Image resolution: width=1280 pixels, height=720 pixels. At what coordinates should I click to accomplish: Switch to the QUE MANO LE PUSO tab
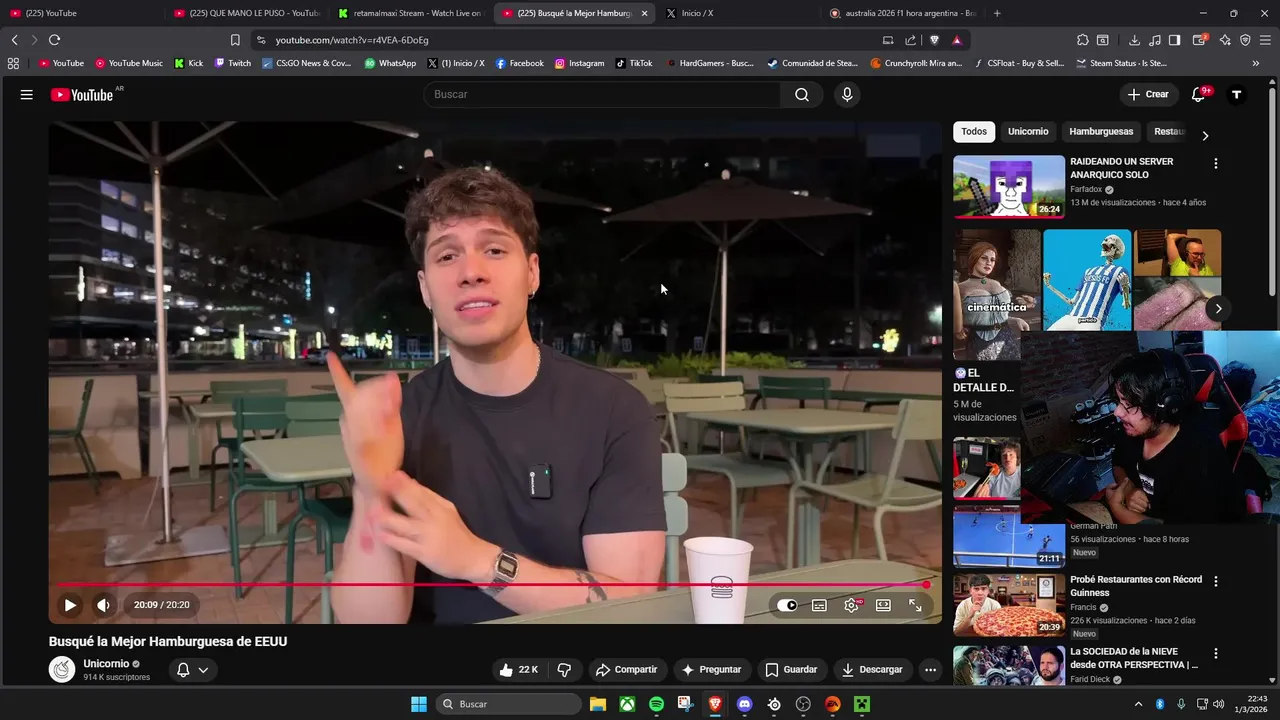click(x=246, y=13)
